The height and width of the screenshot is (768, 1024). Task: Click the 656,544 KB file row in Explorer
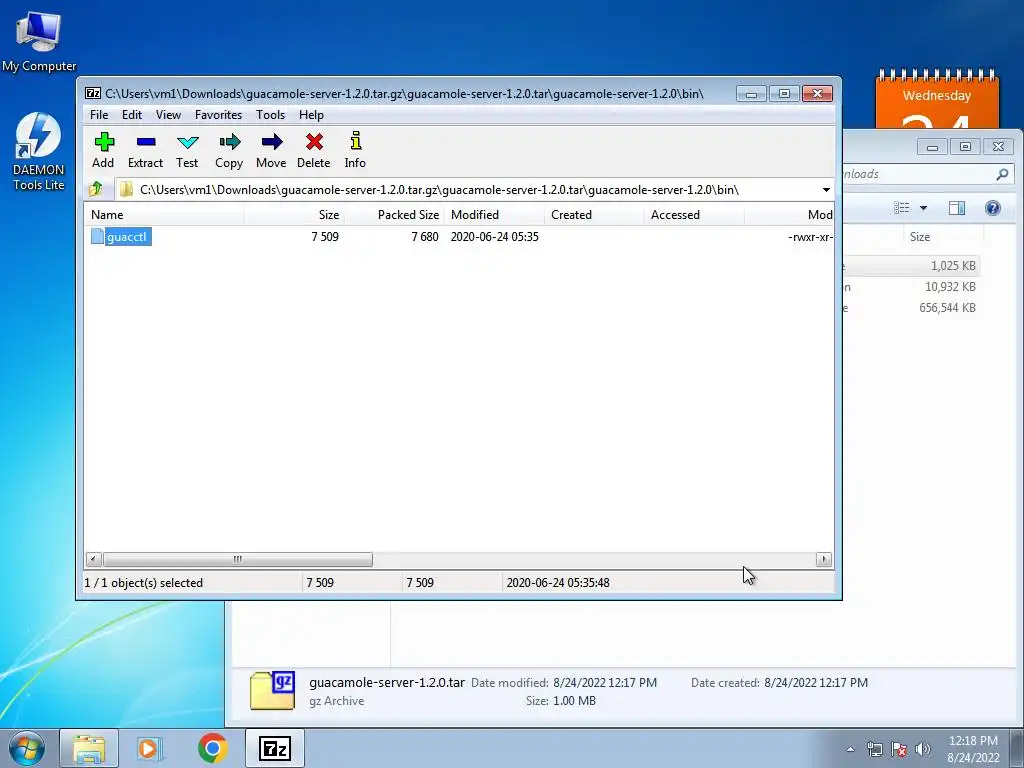coord(912,308)
